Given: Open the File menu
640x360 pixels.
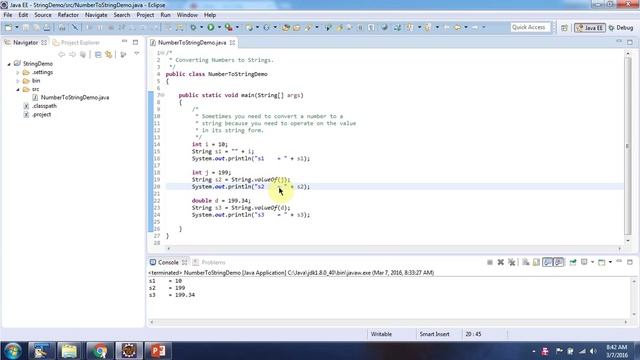Looking at the screenshot, I should 8,15.
